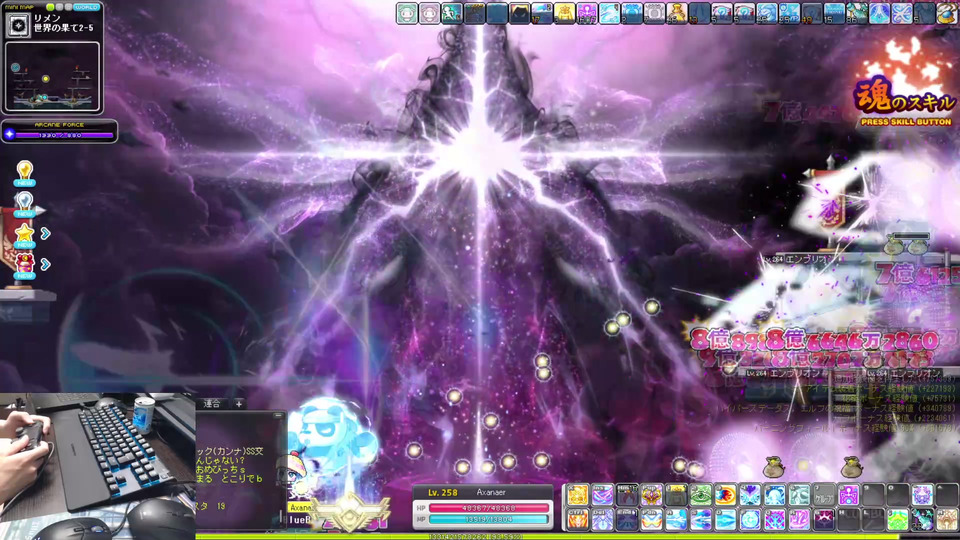Viewport: 960px width, 540px height.
Task: Click the minimap view of 世界の果て2-5
Action: [52, 77]
